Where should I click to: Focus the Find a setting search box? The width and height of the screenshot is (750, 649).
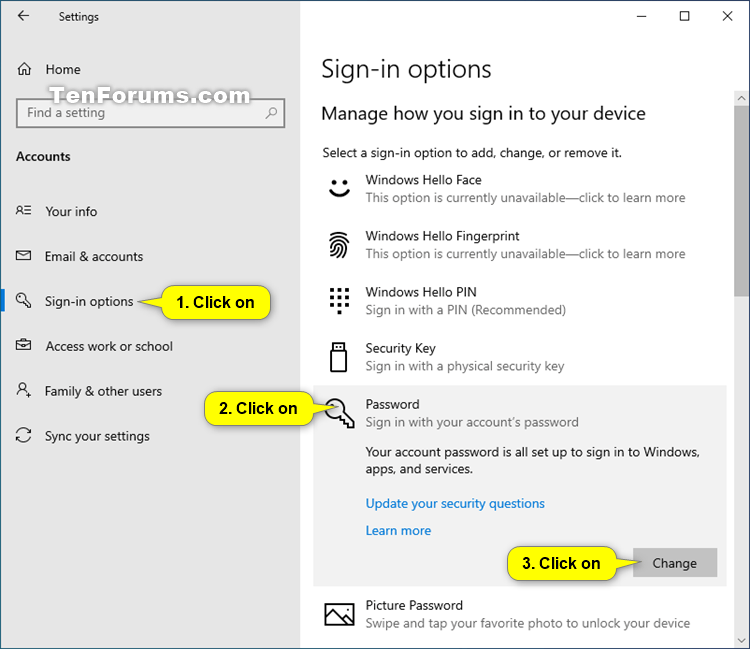[151, 113]
